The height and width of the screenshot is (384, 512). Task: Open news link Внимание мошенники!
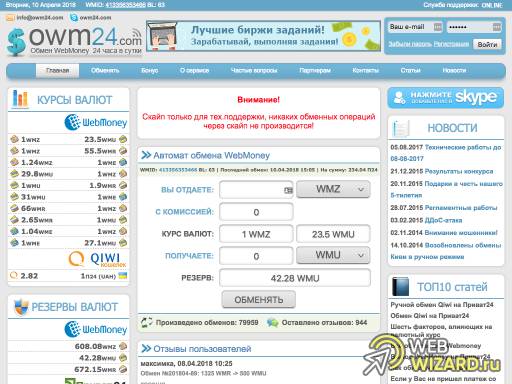click(x=461, y=233)
